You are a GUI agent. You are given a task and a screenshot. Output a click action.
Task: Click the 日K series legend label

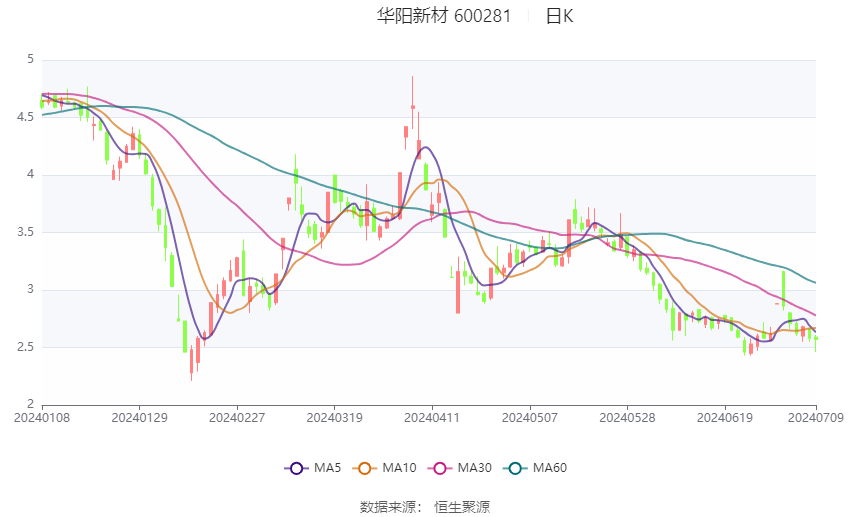tap(559, 16)
